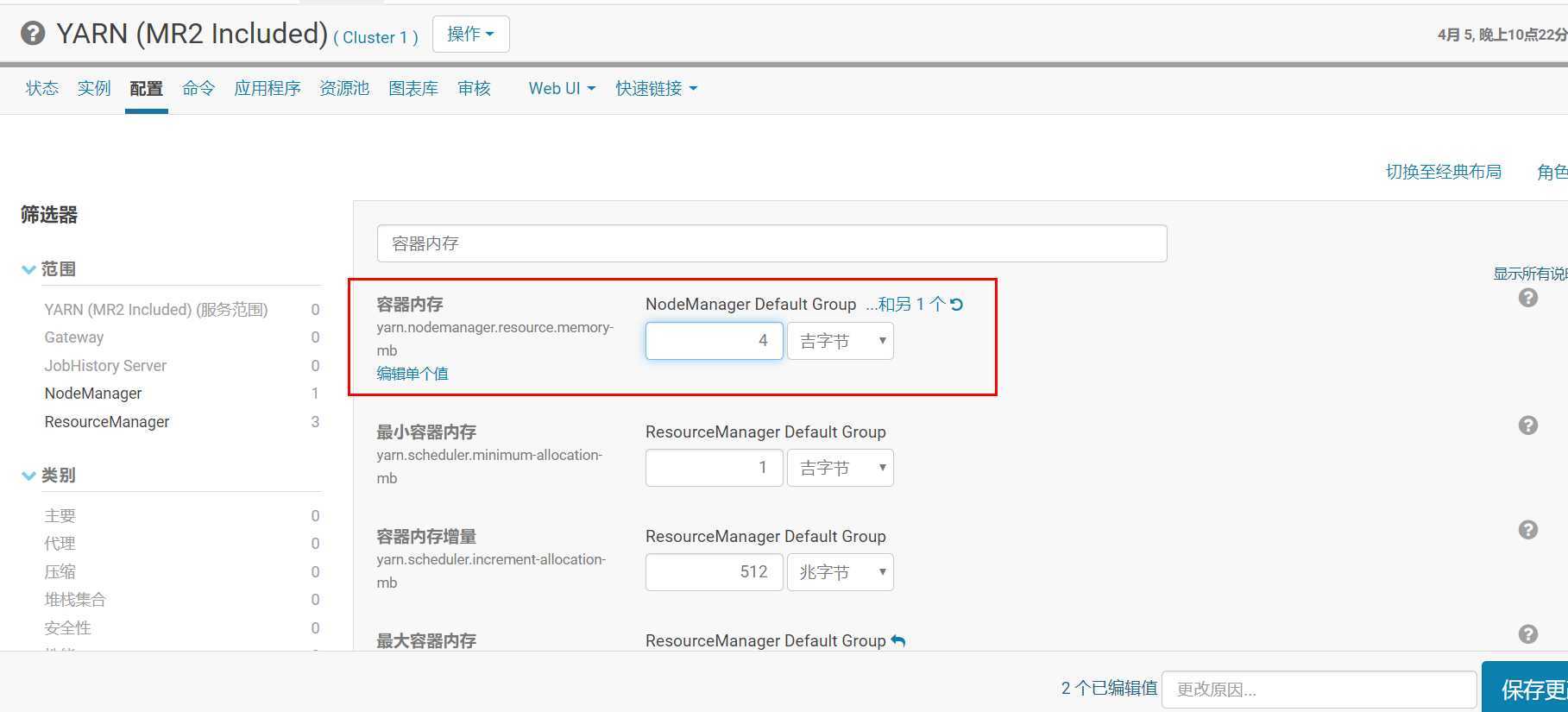Click 显示所有说明 link
The image size is (1568, 712).
click(1530, 274)
